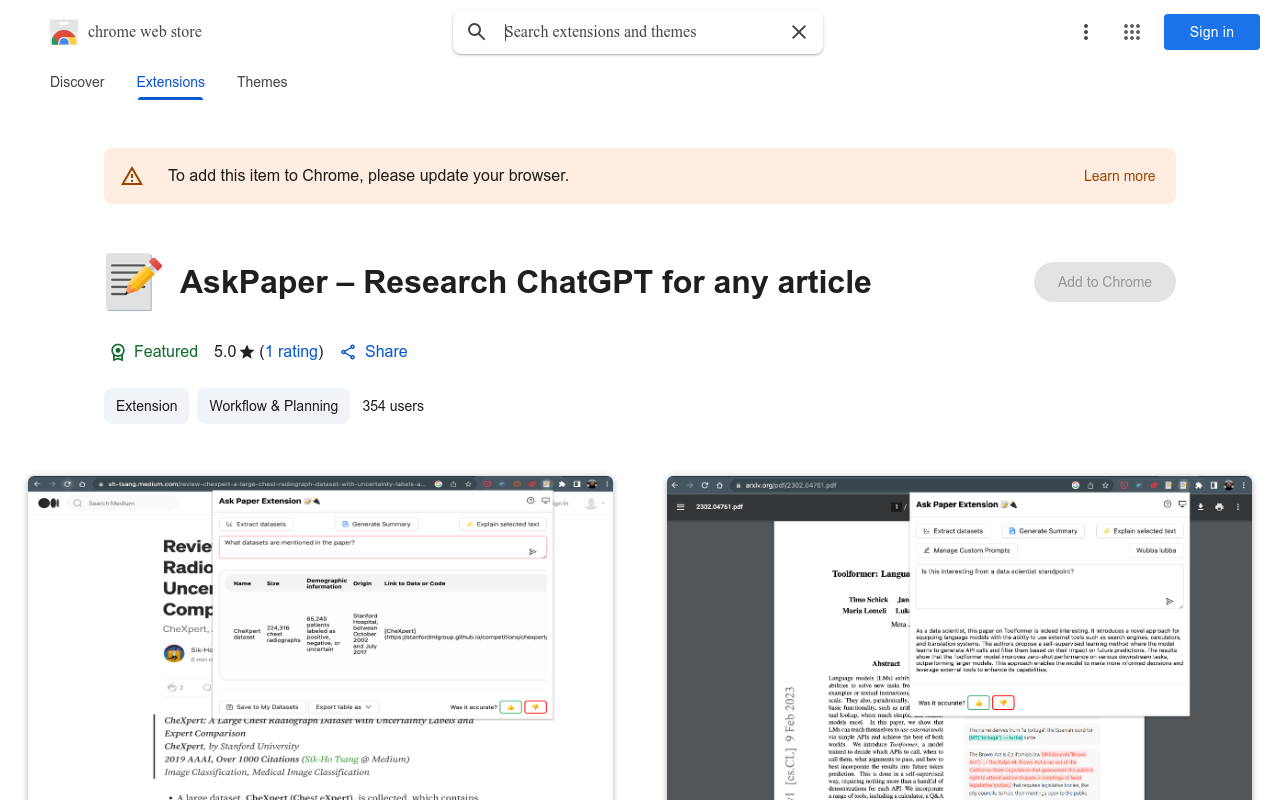The height and width of the screenshot is (800, 1280).
Task: Click the Featured badge icon
Action: coord(118,352)
